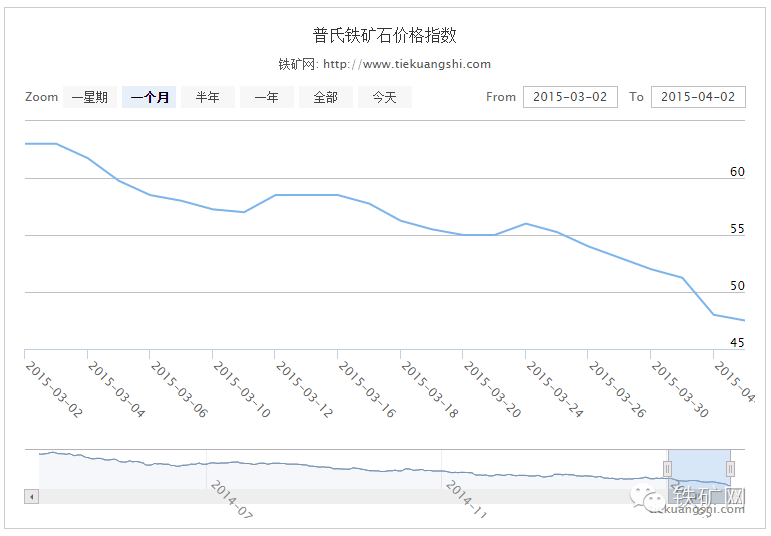
Task: Click the 2015-03-16 x-axis label
Action: pos(366,389)
